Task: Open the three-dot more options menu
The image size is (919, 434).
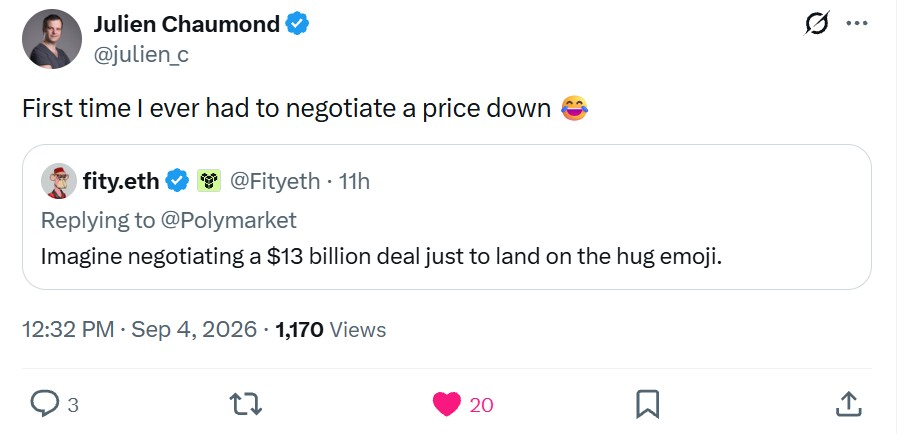Action: point(856,23)
